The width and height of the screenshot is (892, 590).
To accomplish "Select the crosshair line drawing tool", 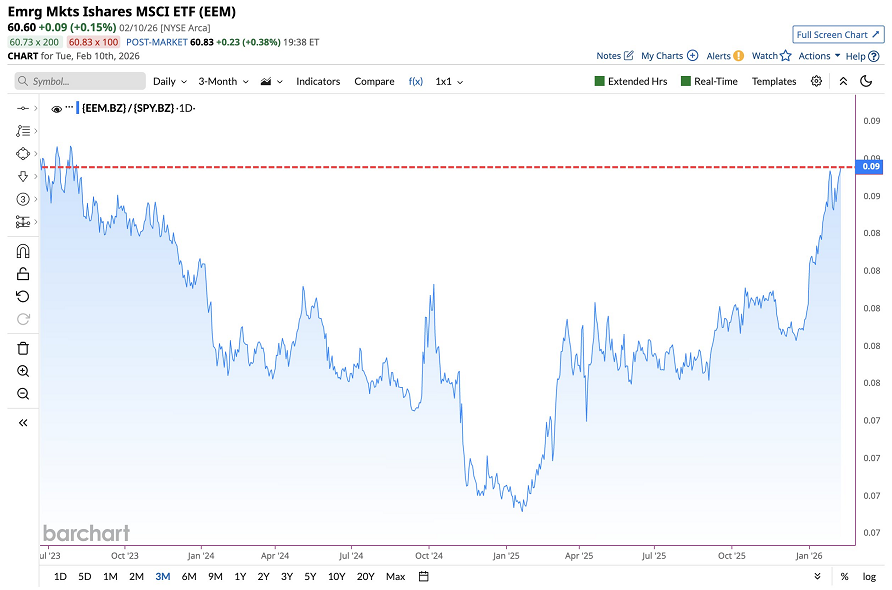I will (23, 108).
